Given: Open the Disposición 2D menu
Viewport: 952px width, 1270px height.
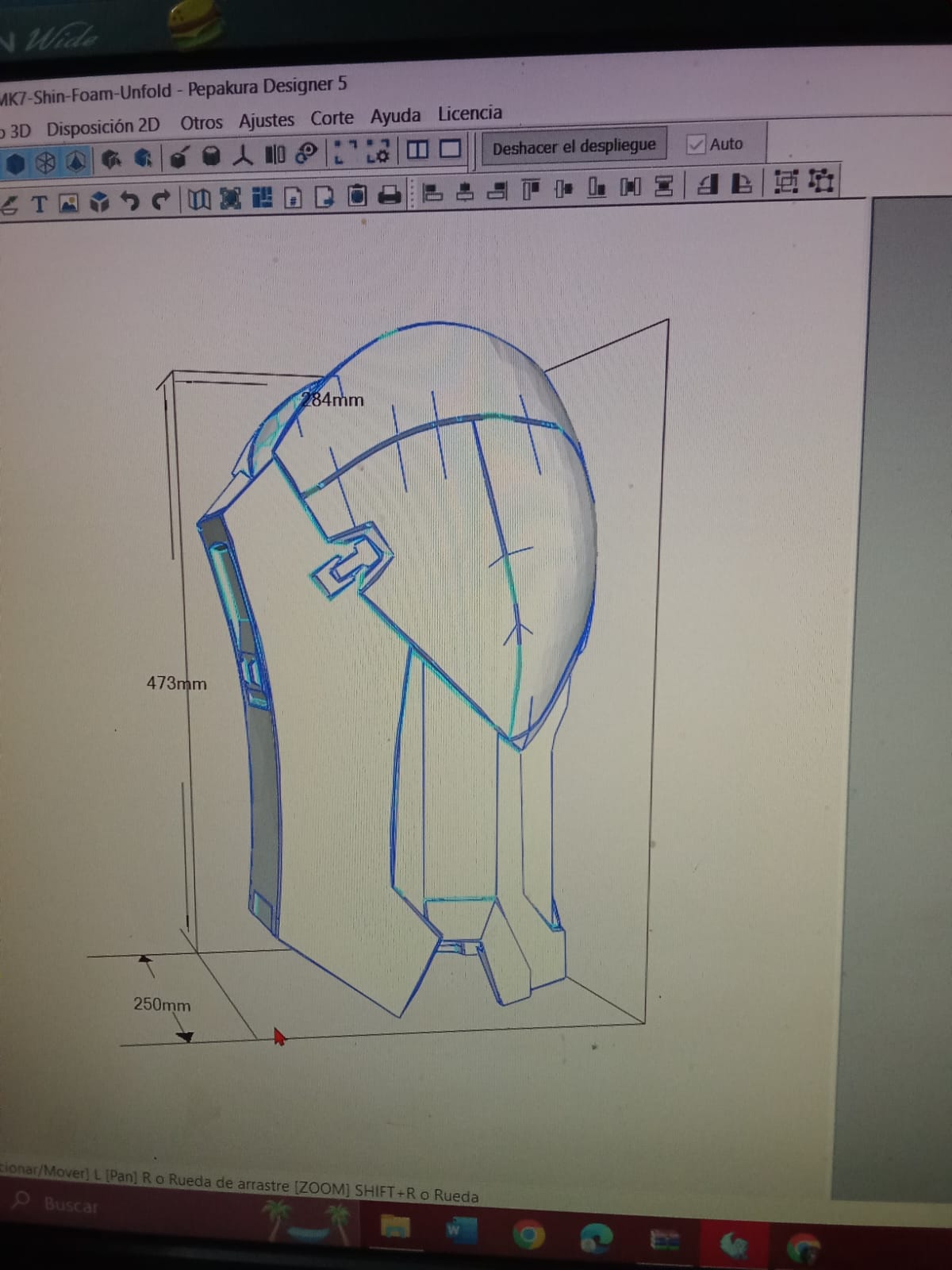Looking at the screenshot, I should click(103, 127).
